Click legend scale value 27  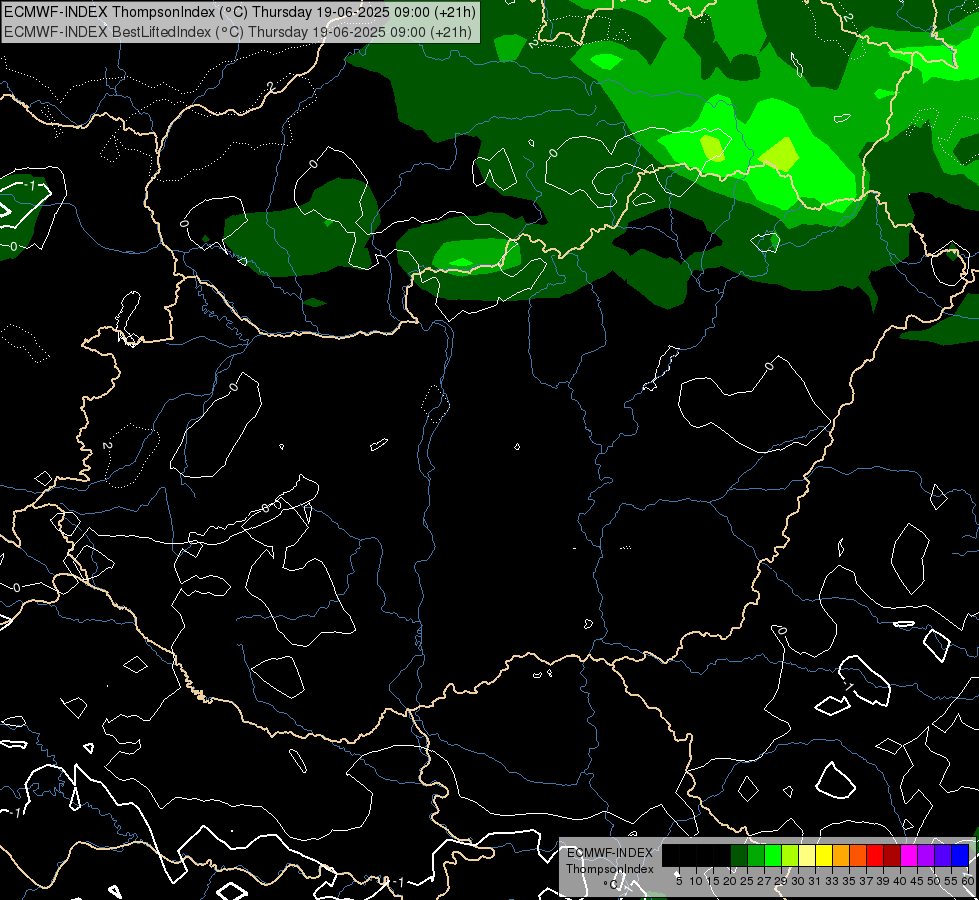tap(764, 881)
